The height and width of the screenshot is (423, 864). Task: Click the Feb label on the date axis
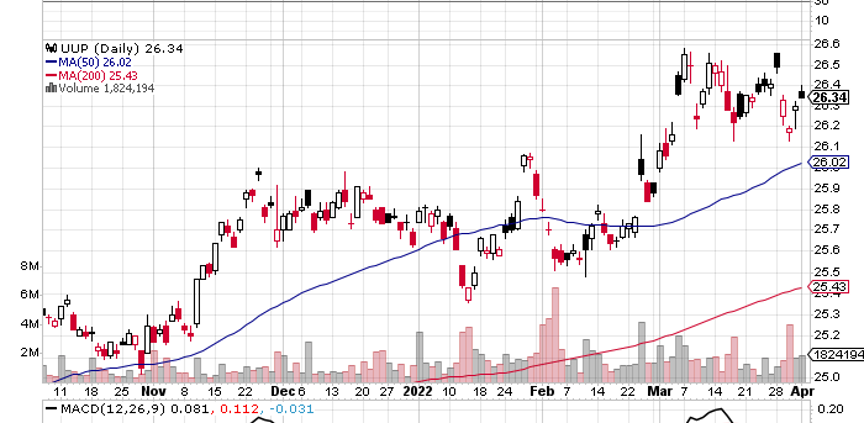coord(542,392)
